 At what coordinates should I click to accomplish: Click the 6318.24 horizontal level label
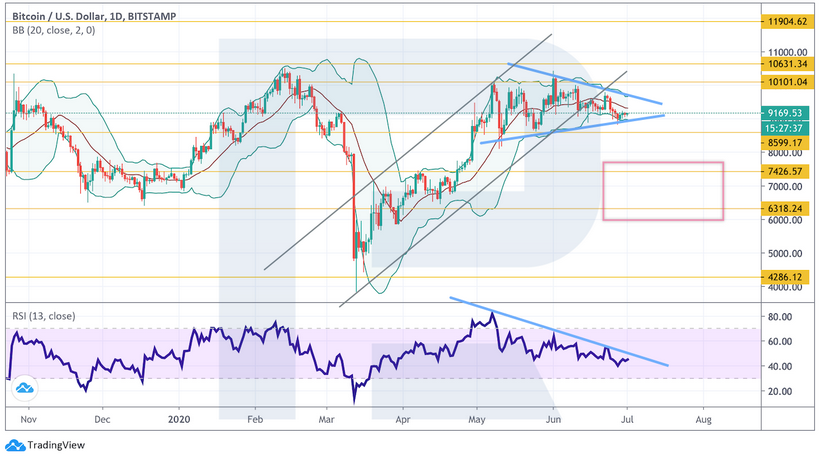point(783,208)
